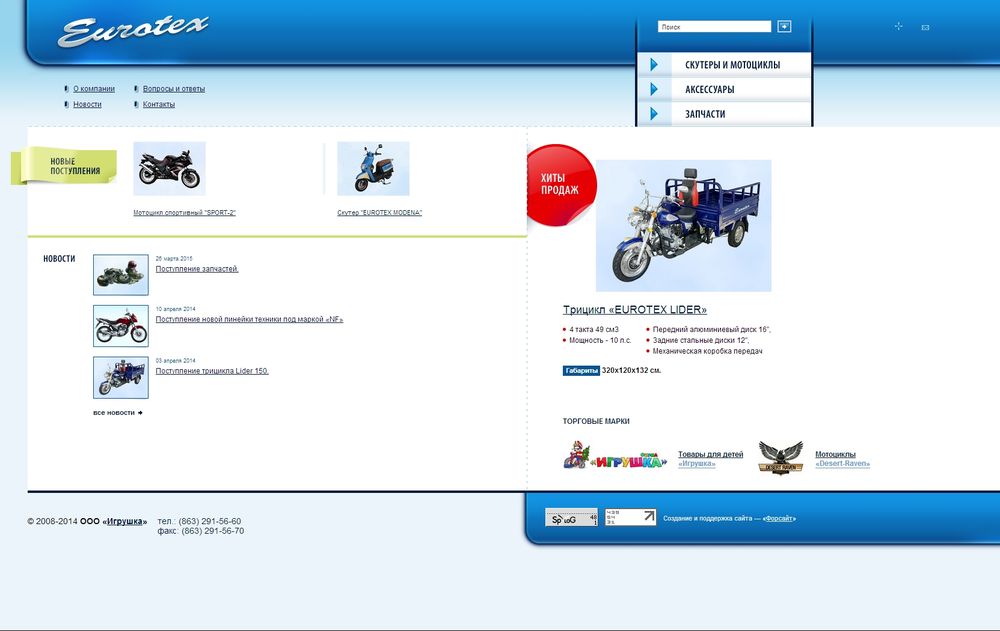Viewport: 1000px width, 631px height.
Task: Open the Контакты page
Action: tap(158, 104)
